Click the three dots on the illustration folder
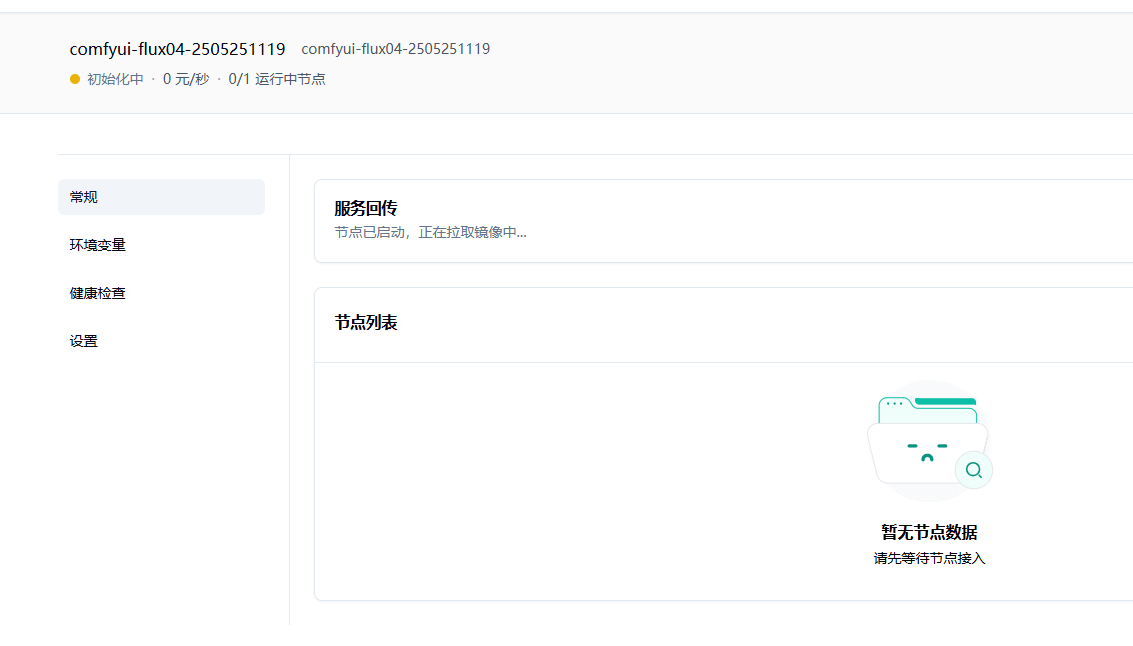The image size is (1133, 646). point(893,404)
